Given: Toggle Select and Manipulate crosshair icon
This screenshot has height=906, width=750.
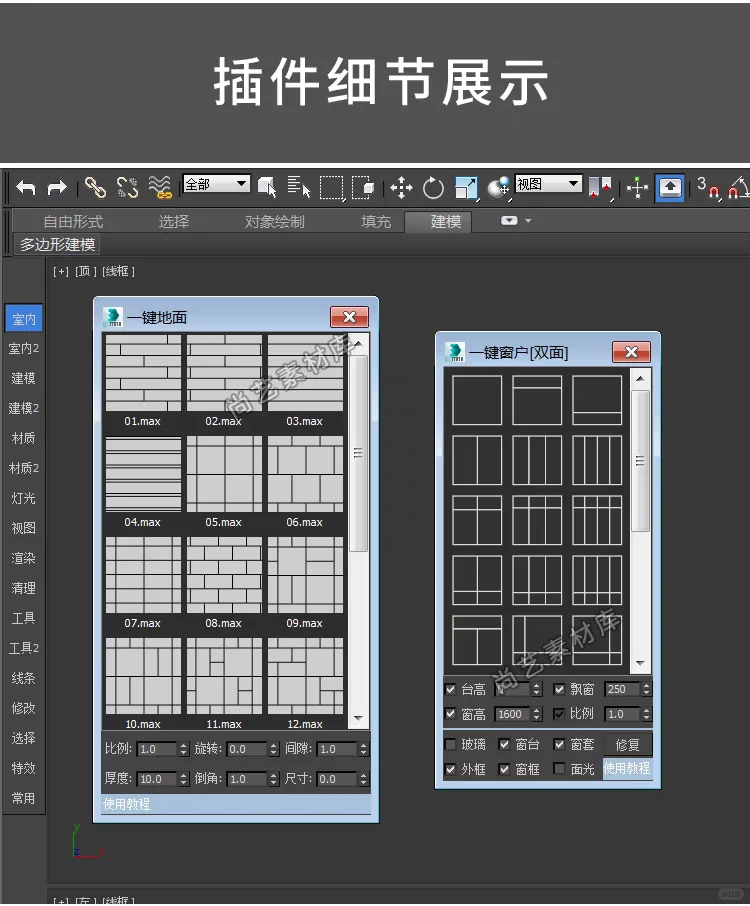Looking at the screenshot, I should pos(637,188).
